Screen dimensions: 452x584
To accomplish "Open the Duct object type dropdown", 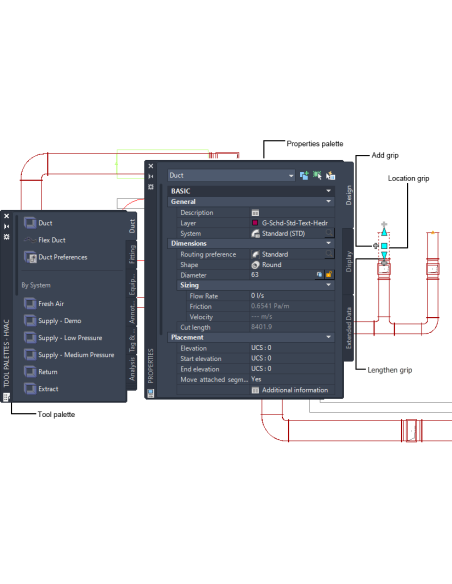I will click(x=231, y=175).
